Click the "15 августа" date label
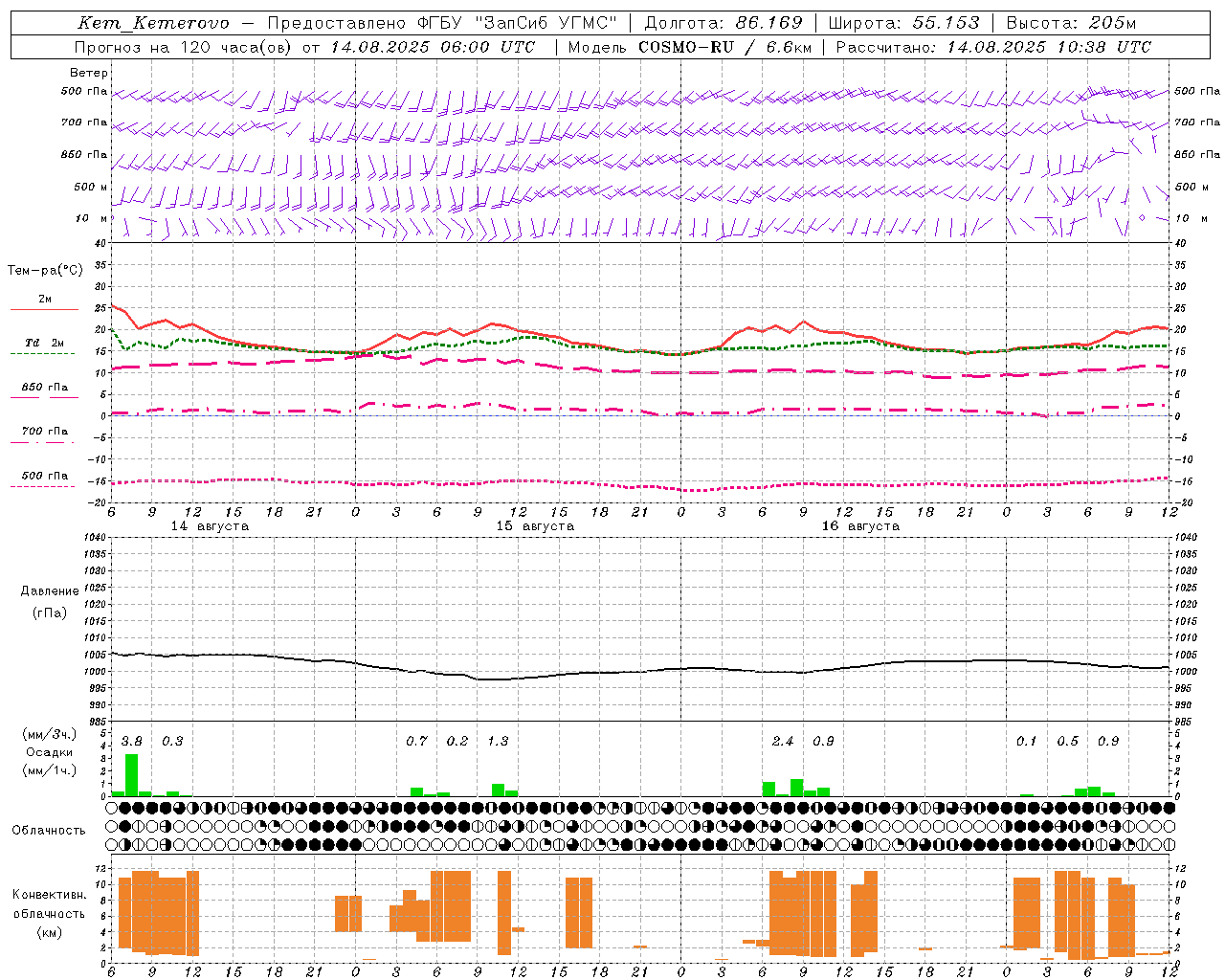 pyautogui.click(x=535, y=526)
